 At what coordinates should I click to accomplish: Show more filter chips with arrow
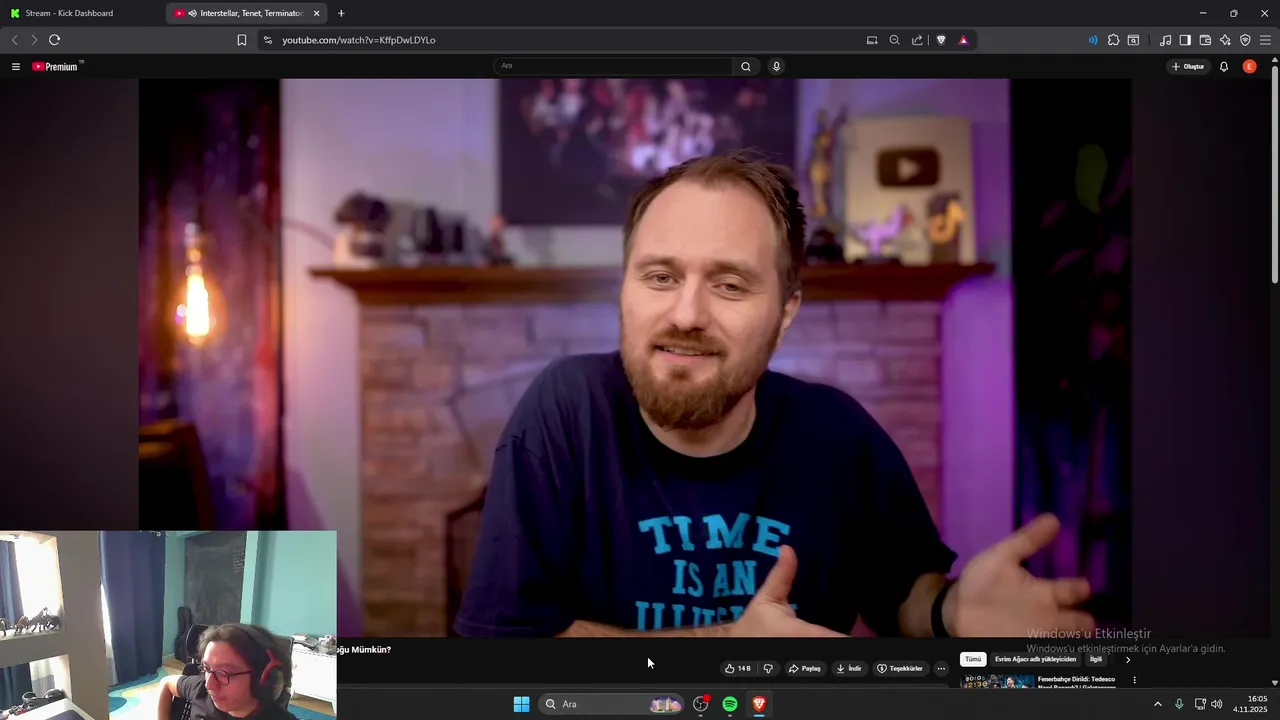[x=1128, y=659]
